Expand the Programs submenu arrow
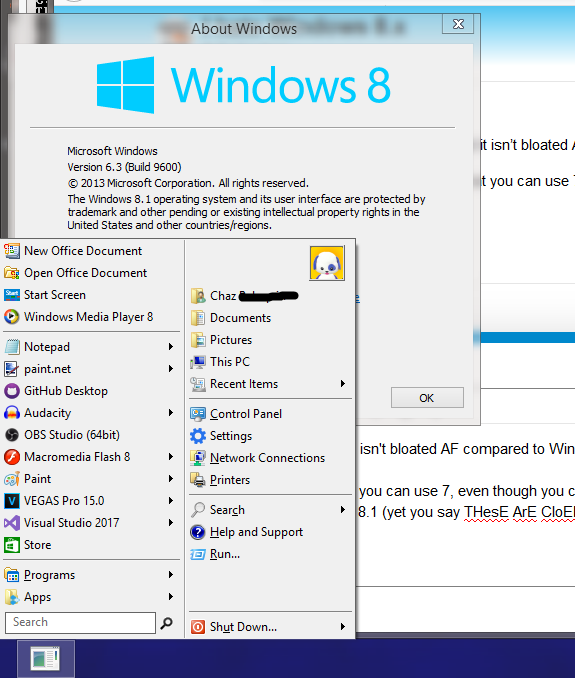Image resolution: width=575 pixels, height=678 pixels. tap(171, 575)
